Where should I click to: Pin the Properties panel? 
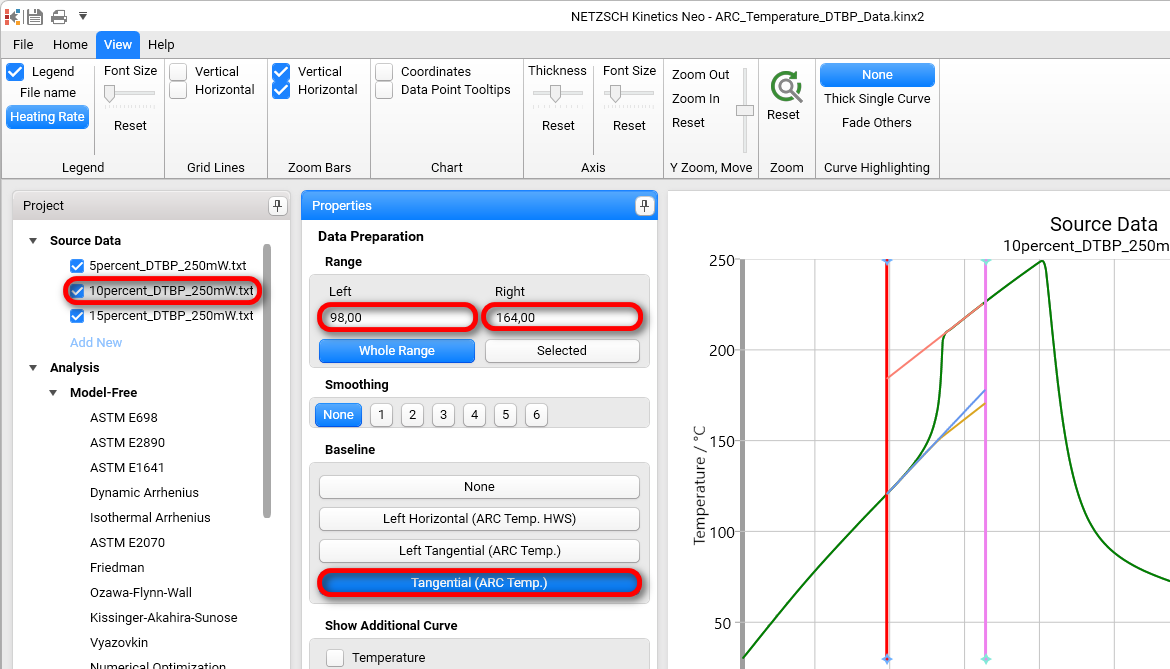click(x=646, y=205)
